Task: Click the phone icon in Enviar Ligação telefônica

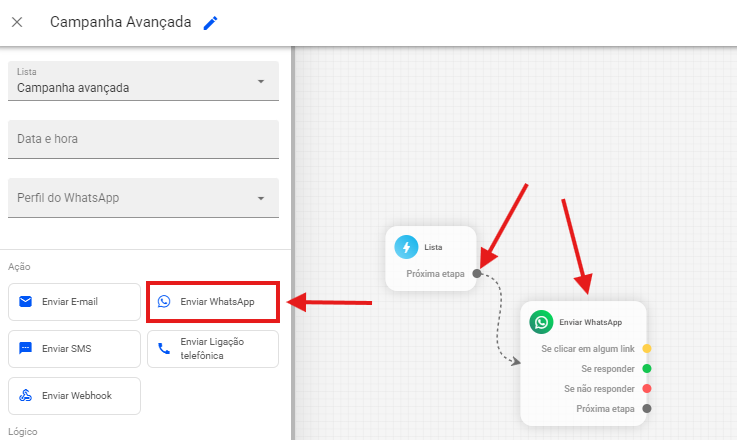Action: 164,348
